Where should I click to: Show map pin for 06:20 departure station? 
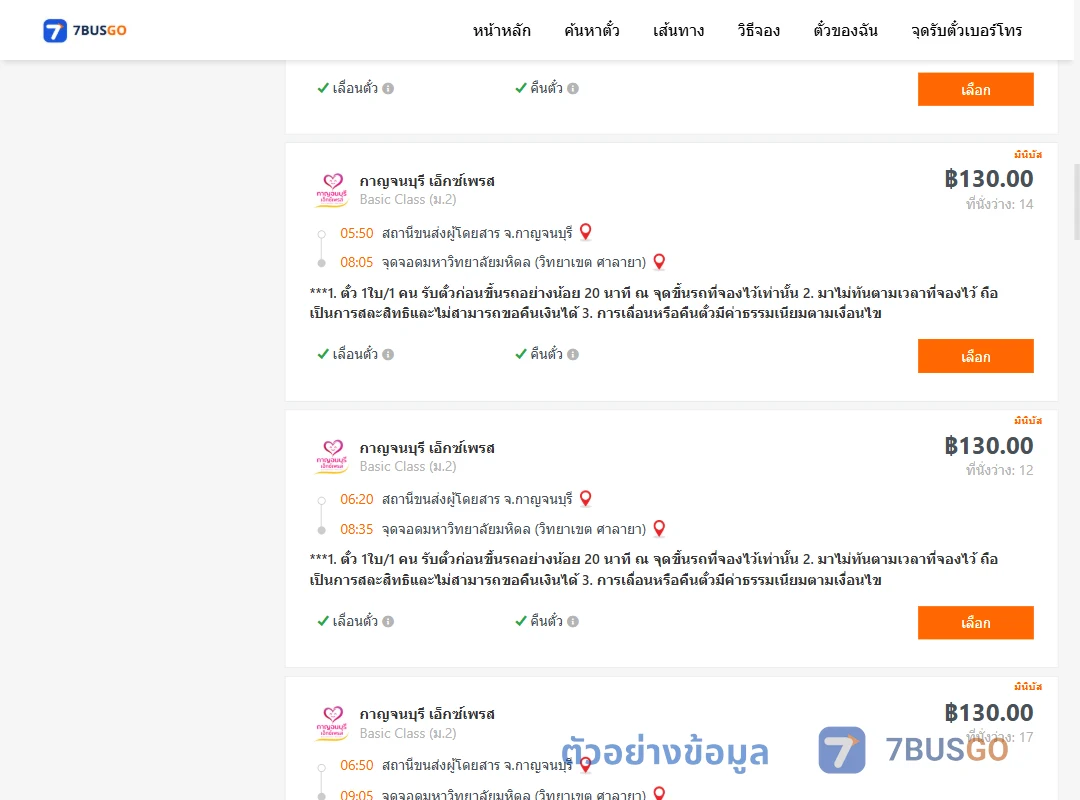click(585, 499)
